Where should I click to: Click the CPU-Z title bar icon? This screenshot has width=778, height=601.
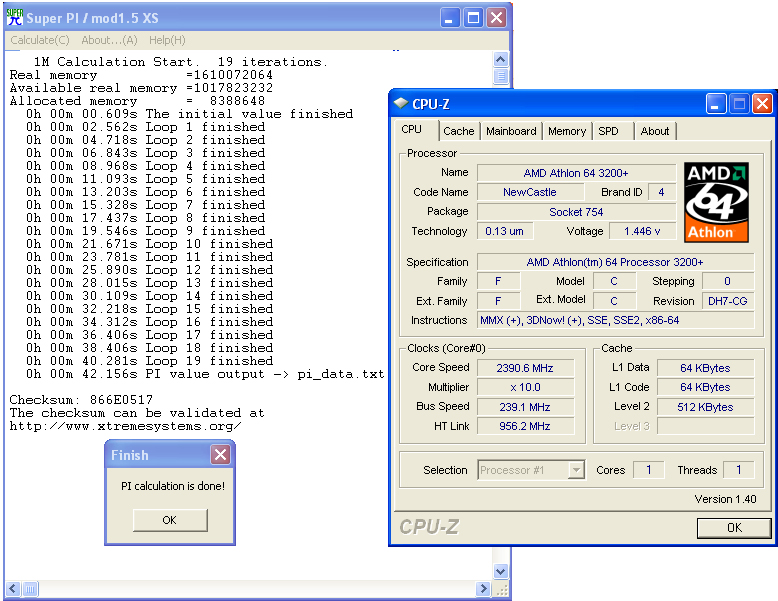click(x=400, y=103)
